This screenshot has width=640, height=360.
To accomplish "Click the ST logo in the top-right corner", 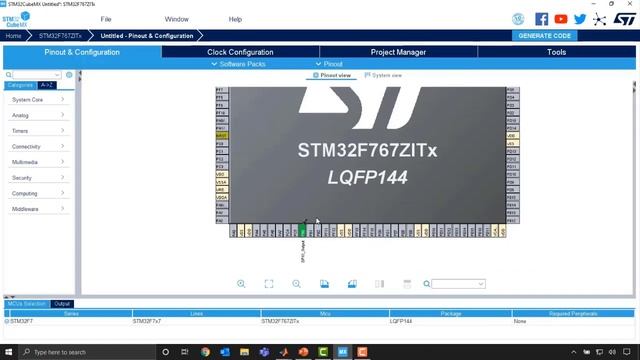I will click(624, 19).
